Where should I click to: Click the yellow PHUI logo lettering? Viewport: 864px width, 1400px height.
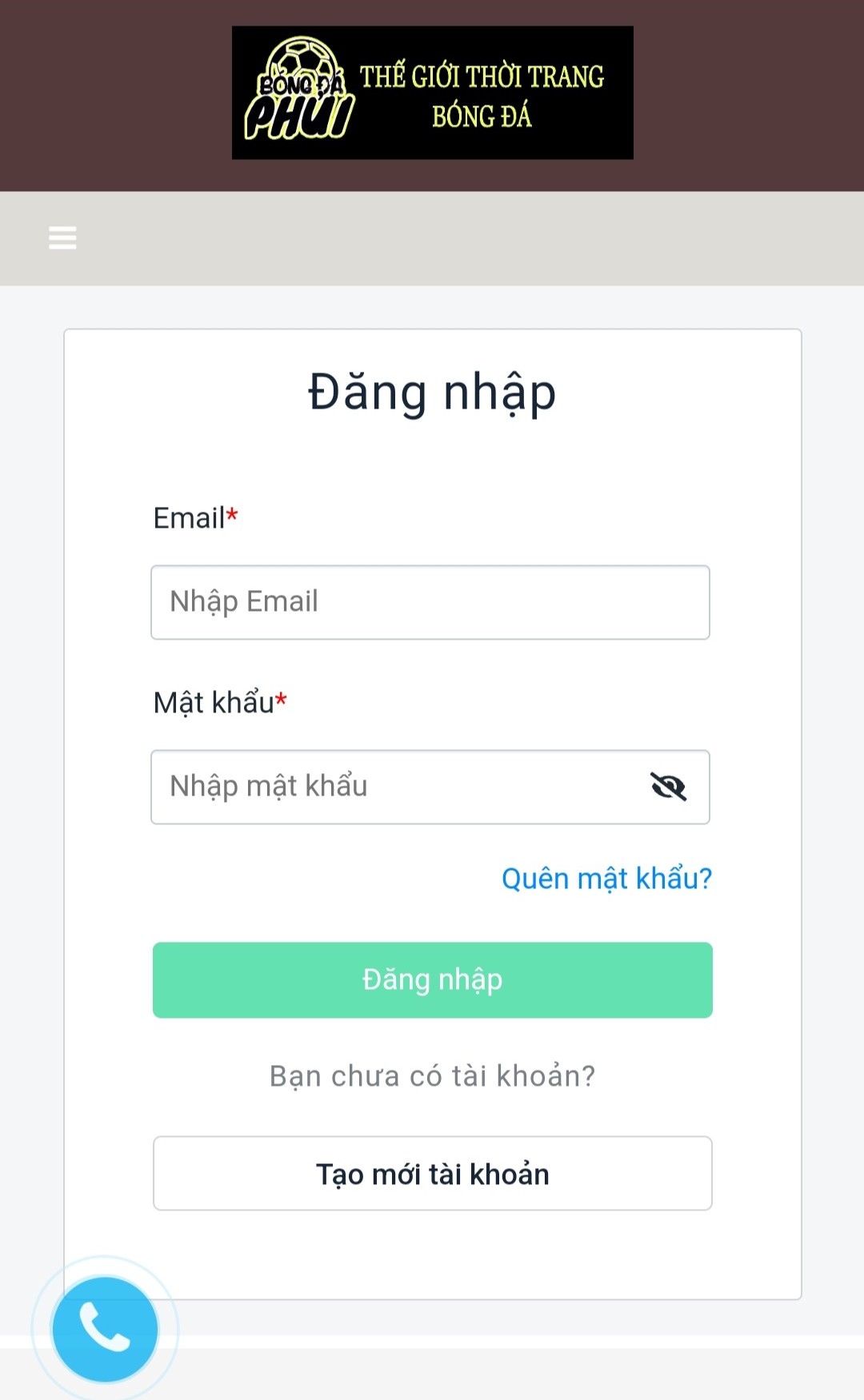(298, 117)
